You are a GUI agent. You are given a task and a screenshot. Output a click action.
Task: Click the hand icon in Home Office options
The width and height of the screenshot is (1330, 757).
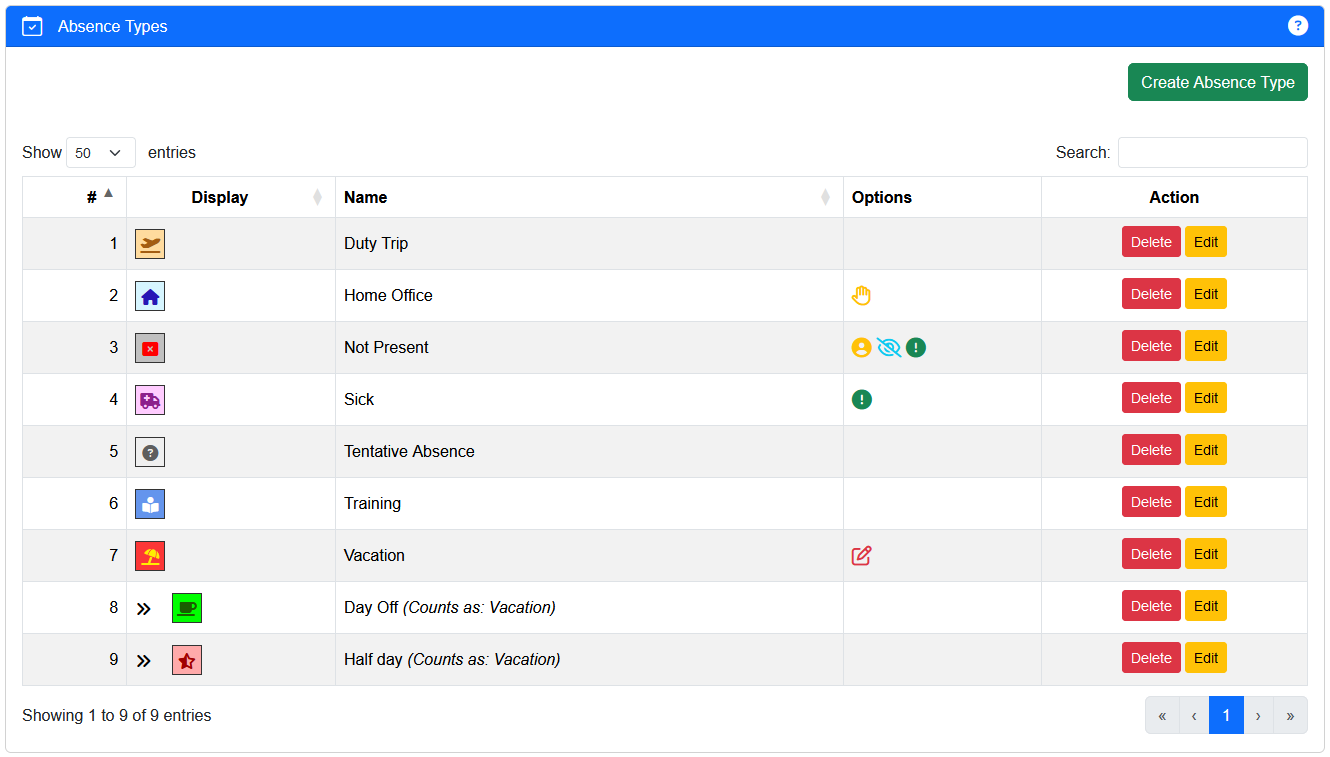click(861, 295)
